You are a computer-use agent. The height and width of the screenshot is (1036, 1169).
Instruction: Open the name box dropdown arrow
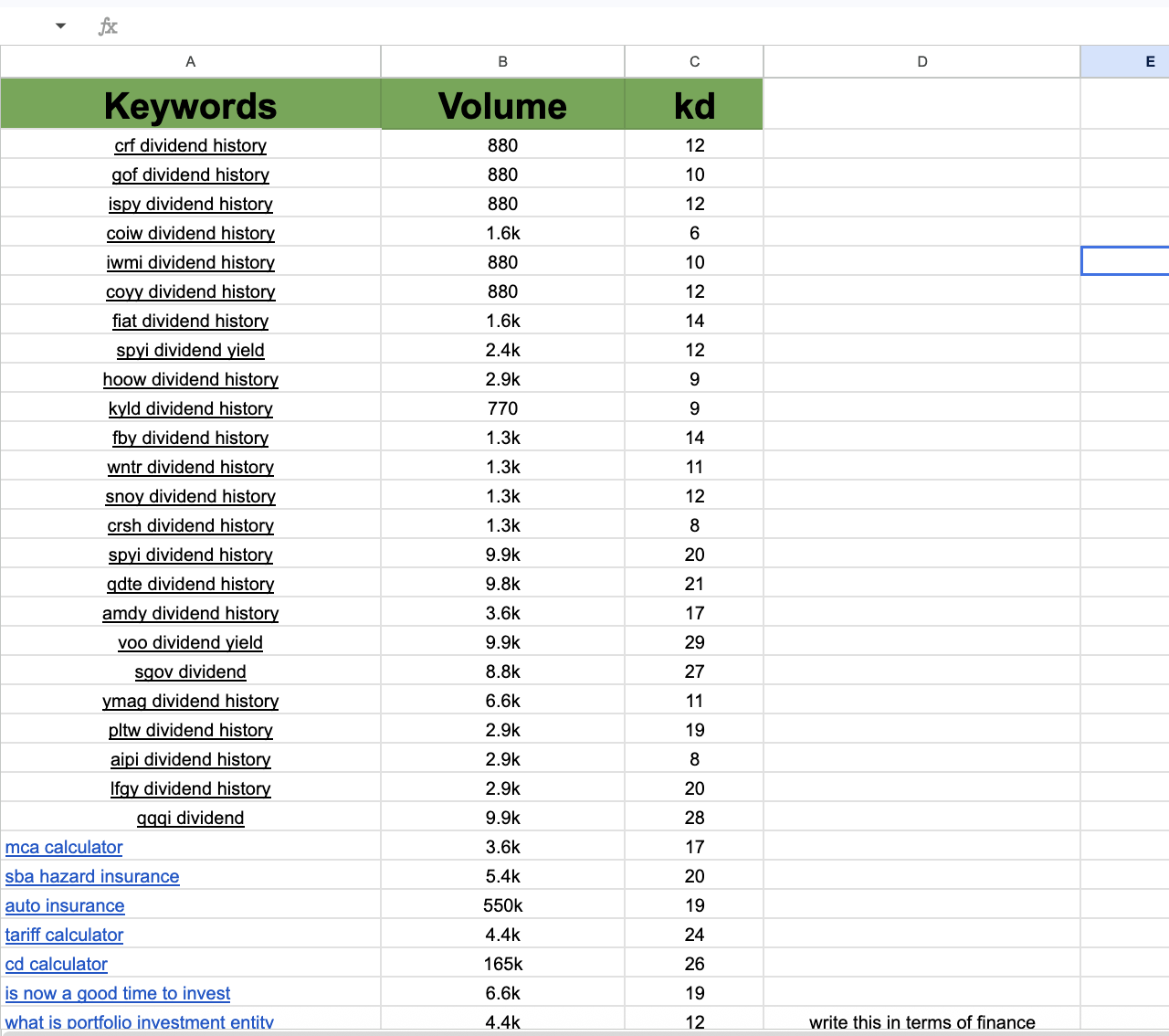[60, 26]
